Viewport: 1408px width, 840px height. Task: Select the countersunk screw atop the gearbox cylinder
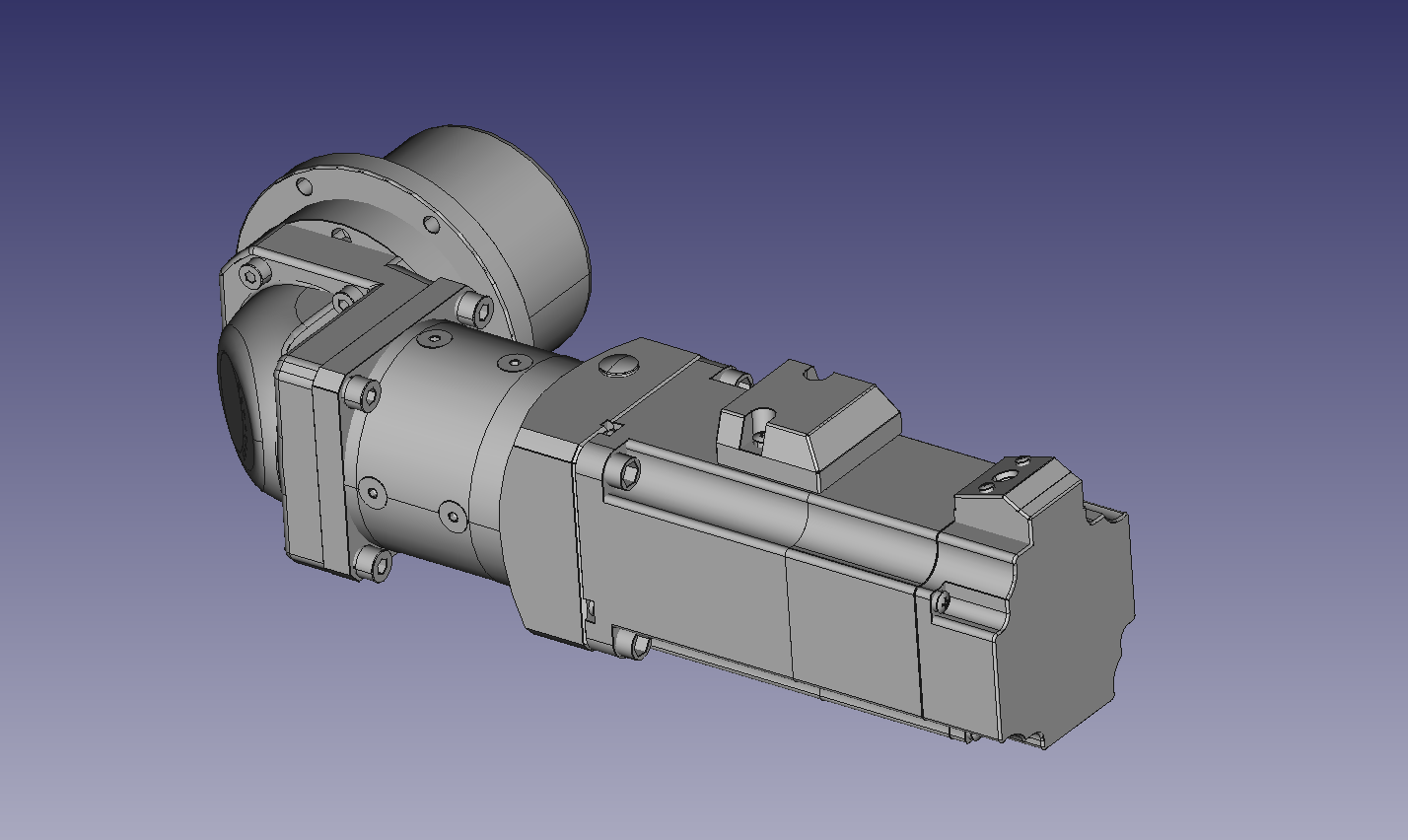[434, 339]
